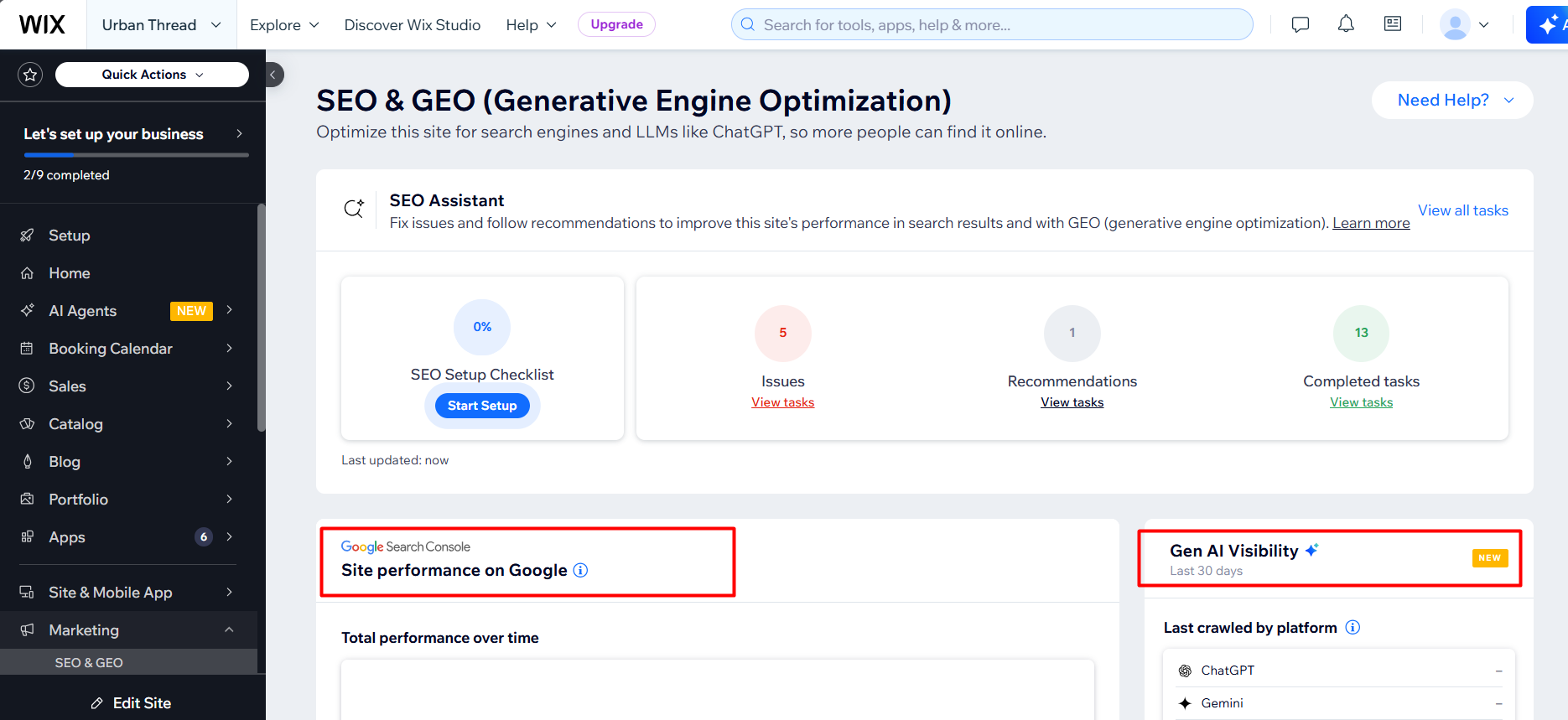Click the Apps badge showing 6
The image size is (1568, 720).
click(203, 536)
